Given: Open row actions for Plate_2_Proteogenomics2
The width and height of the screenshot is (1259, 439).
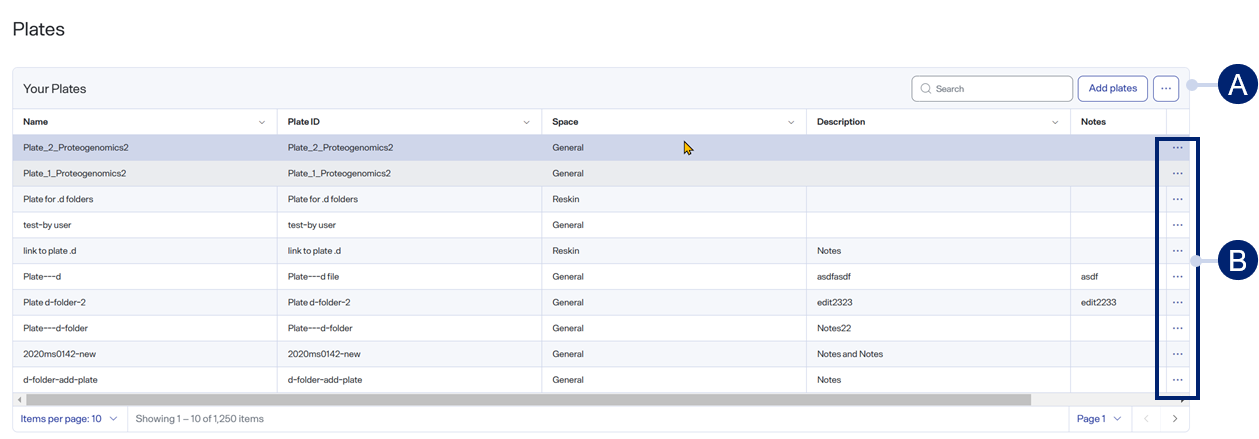Looking at the screenshot, I should coord(1177,148).
